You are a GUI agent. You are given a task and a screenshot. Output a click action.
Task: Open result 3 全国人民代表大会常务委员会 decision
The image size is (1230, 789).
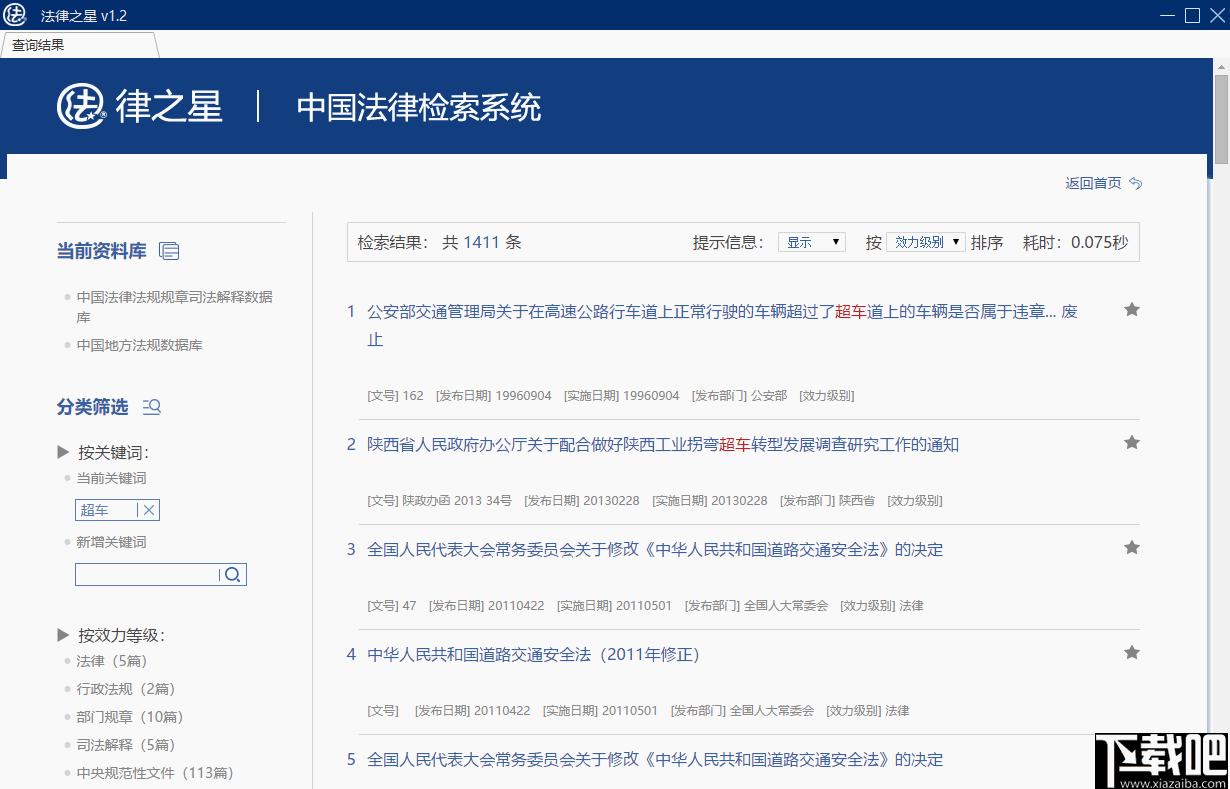click(655, 549)
